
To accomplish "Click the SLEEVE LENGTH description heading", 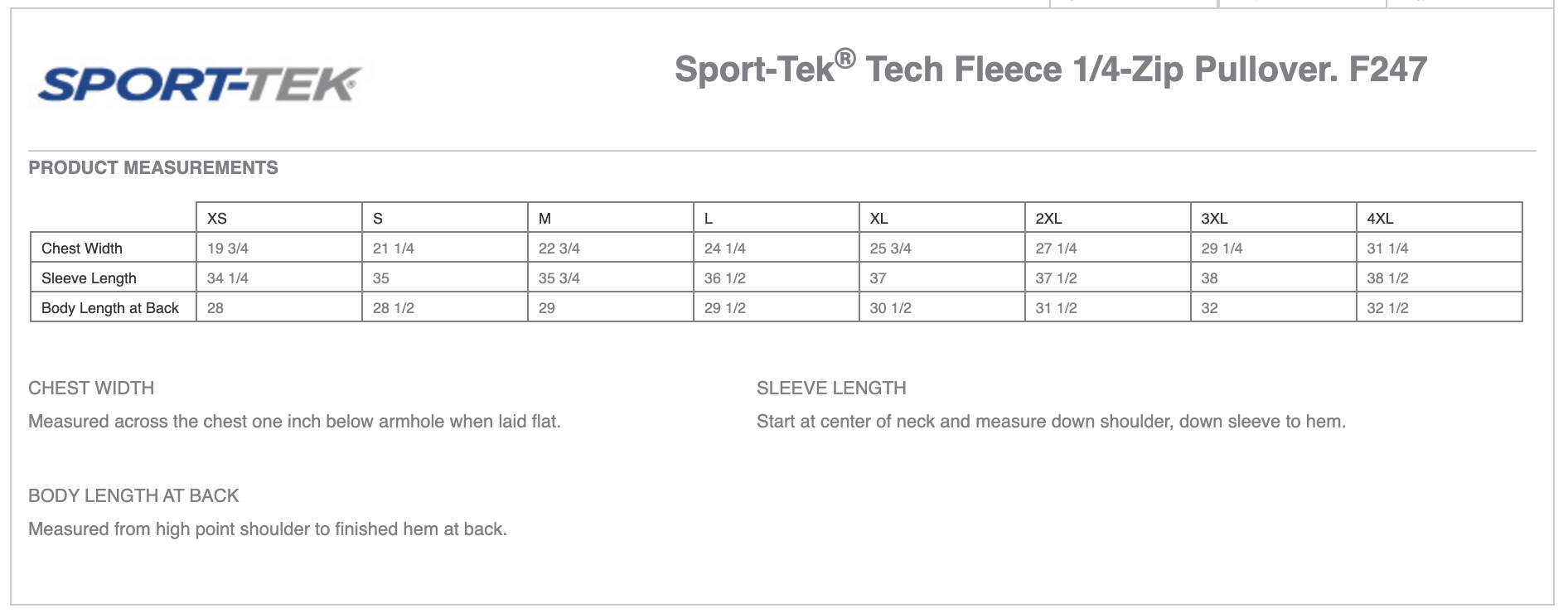I will (831, 388).
